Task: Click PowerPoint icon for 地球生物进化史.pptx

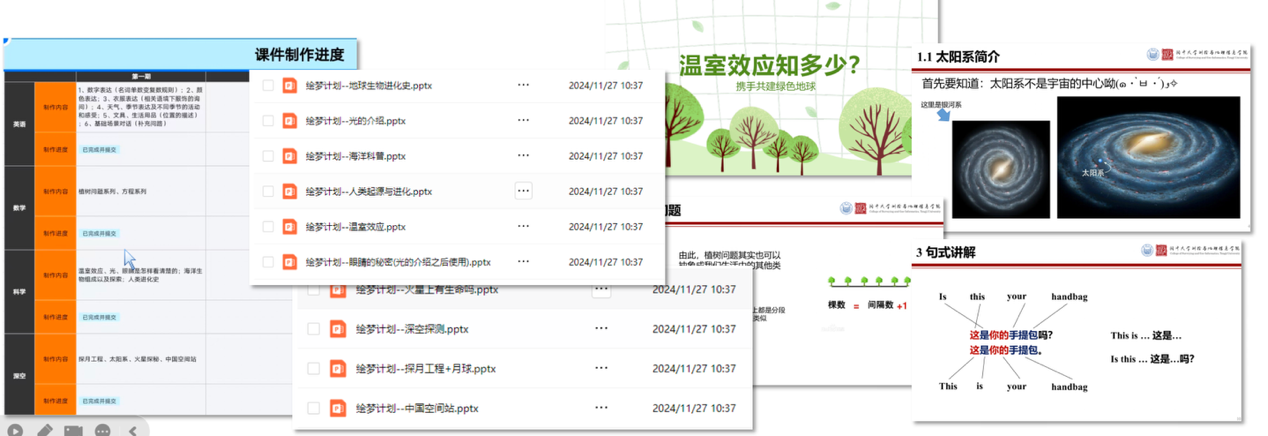Action: (x=290, y=86)
